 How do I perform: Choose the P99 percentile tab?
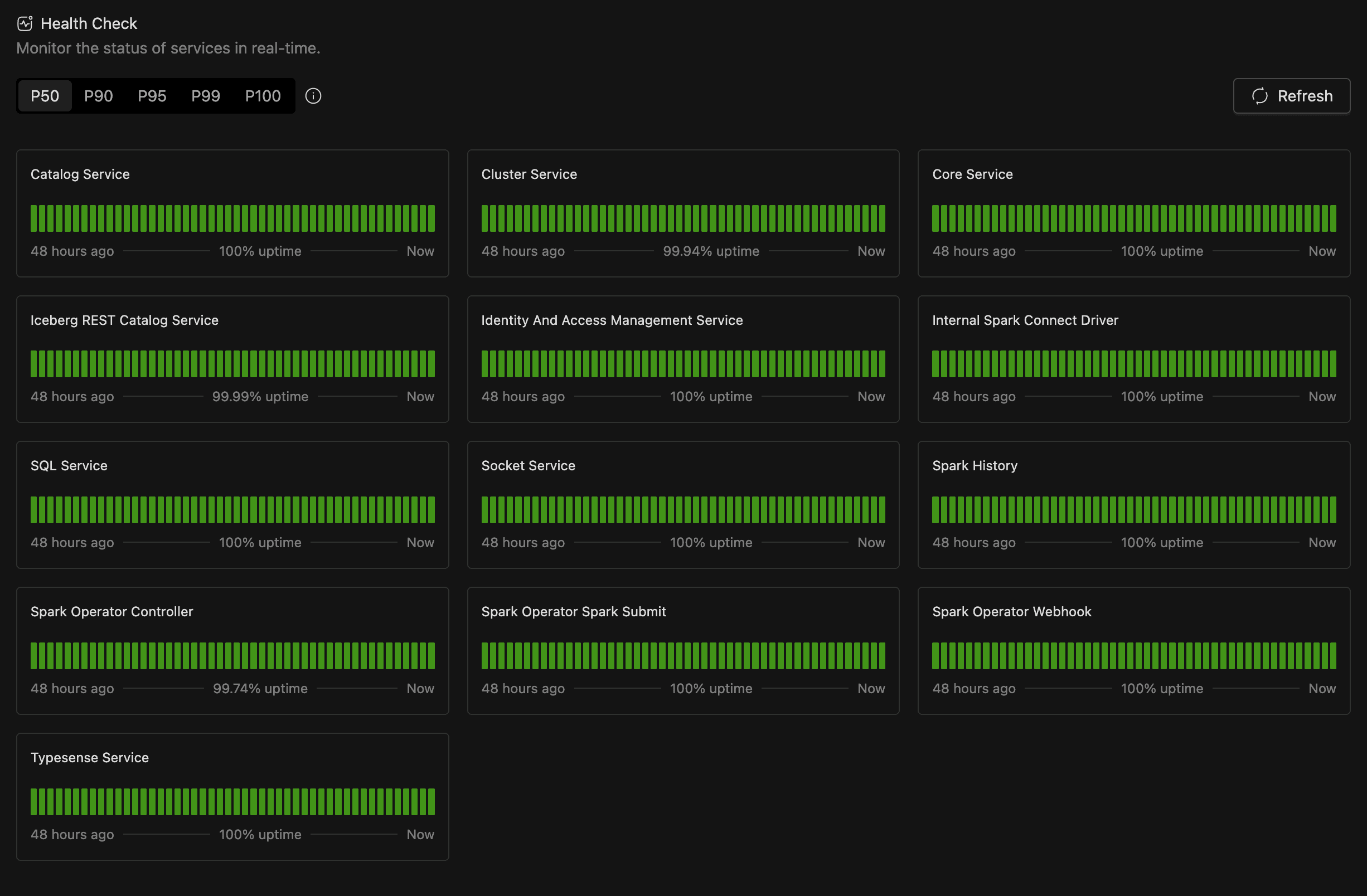(x=206, y=96)
